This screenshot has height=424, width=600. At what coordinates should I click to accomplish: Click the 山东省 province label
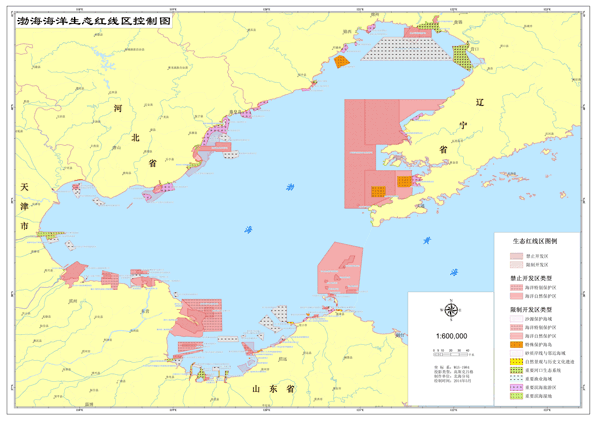[271, 388]
